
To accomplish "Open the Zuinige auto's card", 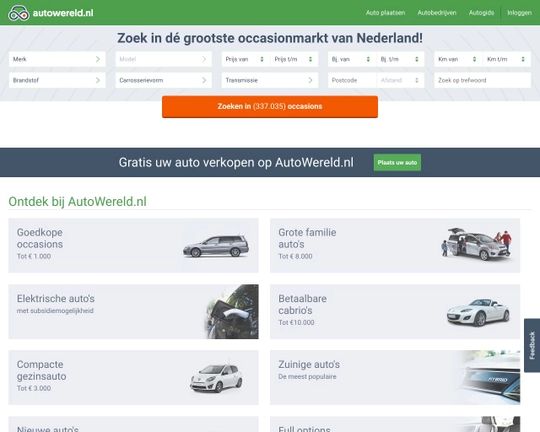I will point(395,378).
